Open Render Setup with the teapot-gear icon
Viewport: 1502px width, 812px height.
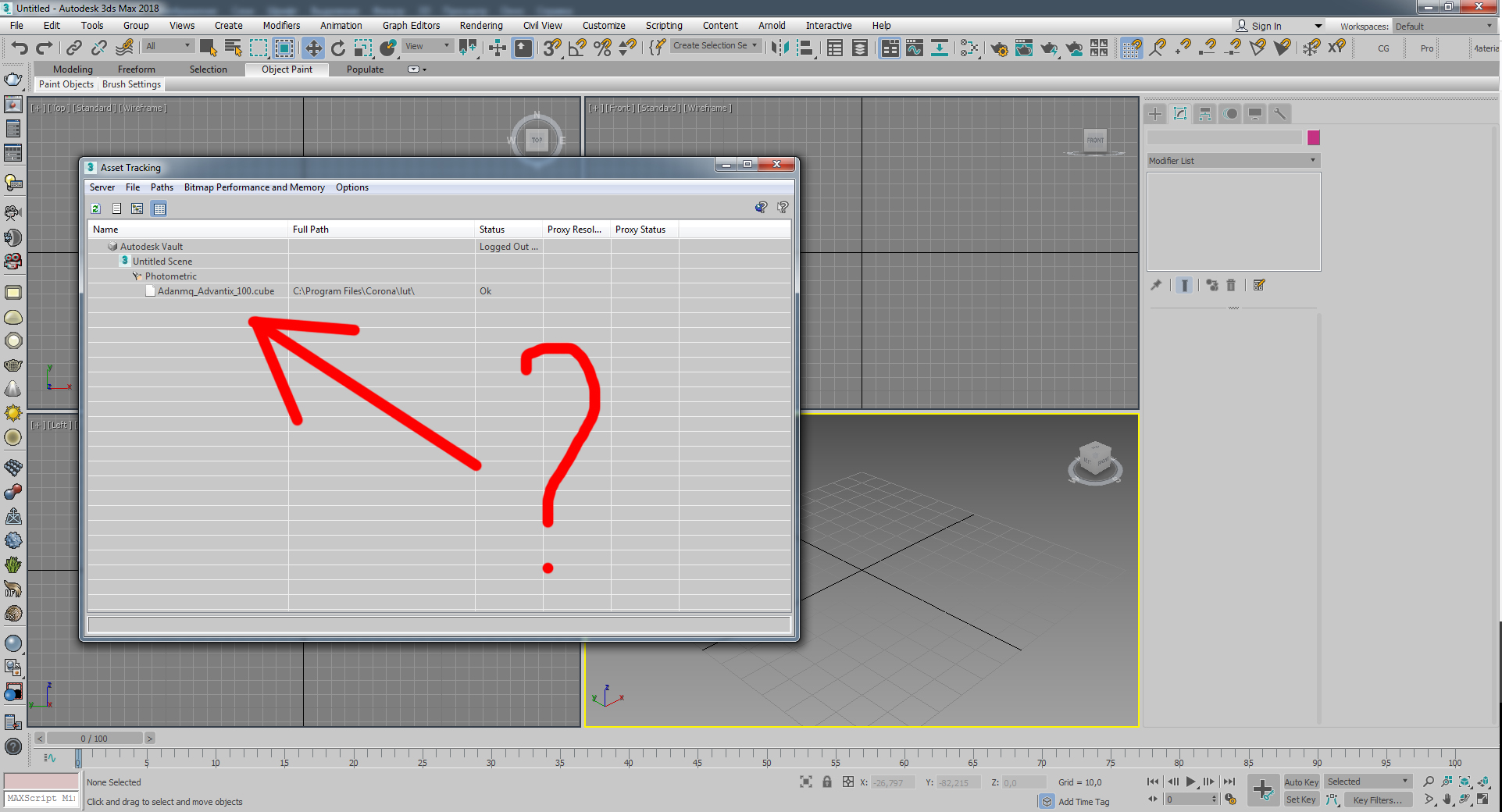tap(999, 48)
